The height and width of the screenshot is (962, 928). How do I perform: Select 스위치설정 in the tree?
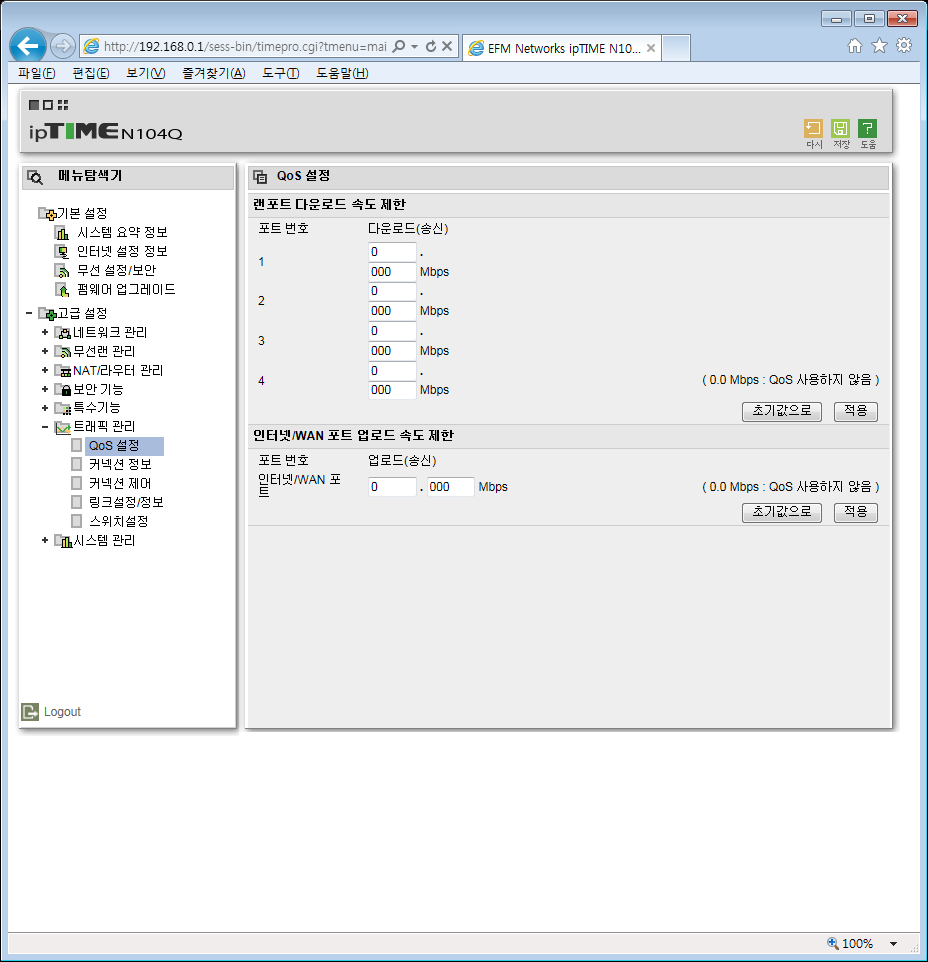click(x=119, y=521)
